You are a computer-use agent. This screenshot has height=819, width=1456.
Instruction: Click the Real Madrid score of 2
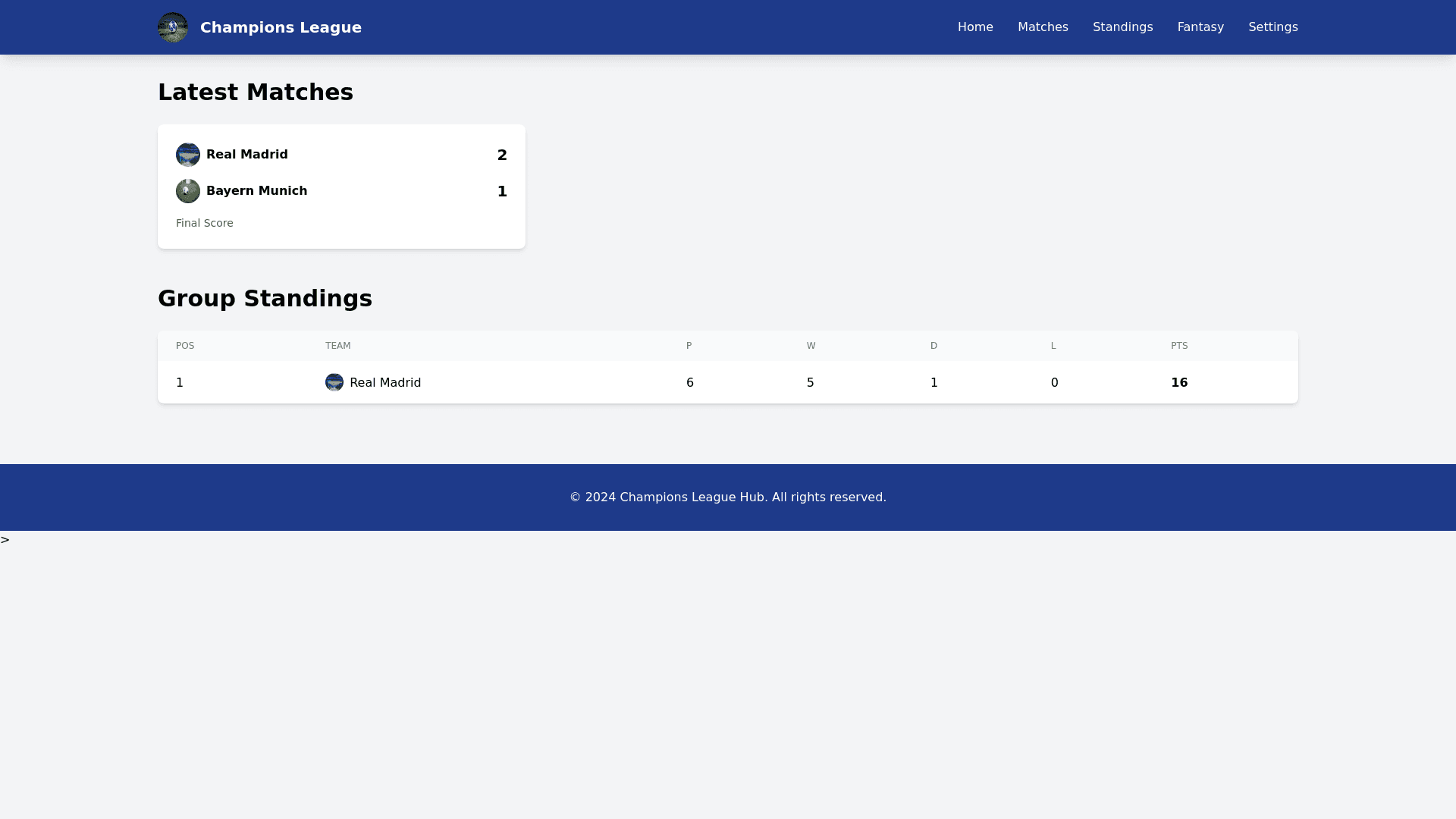502,155
